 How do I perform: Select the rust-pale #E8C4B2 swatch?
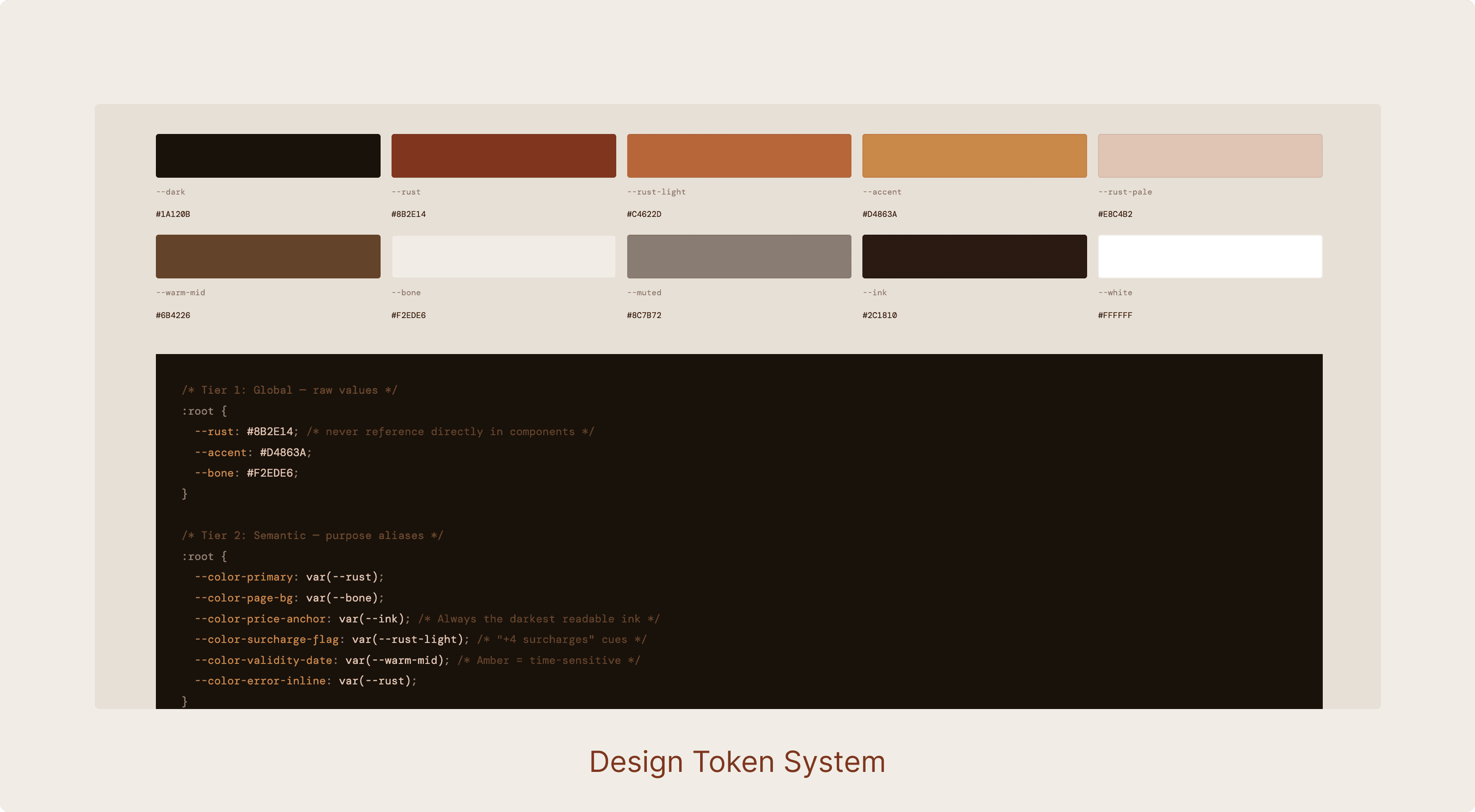click(1209, 156)
